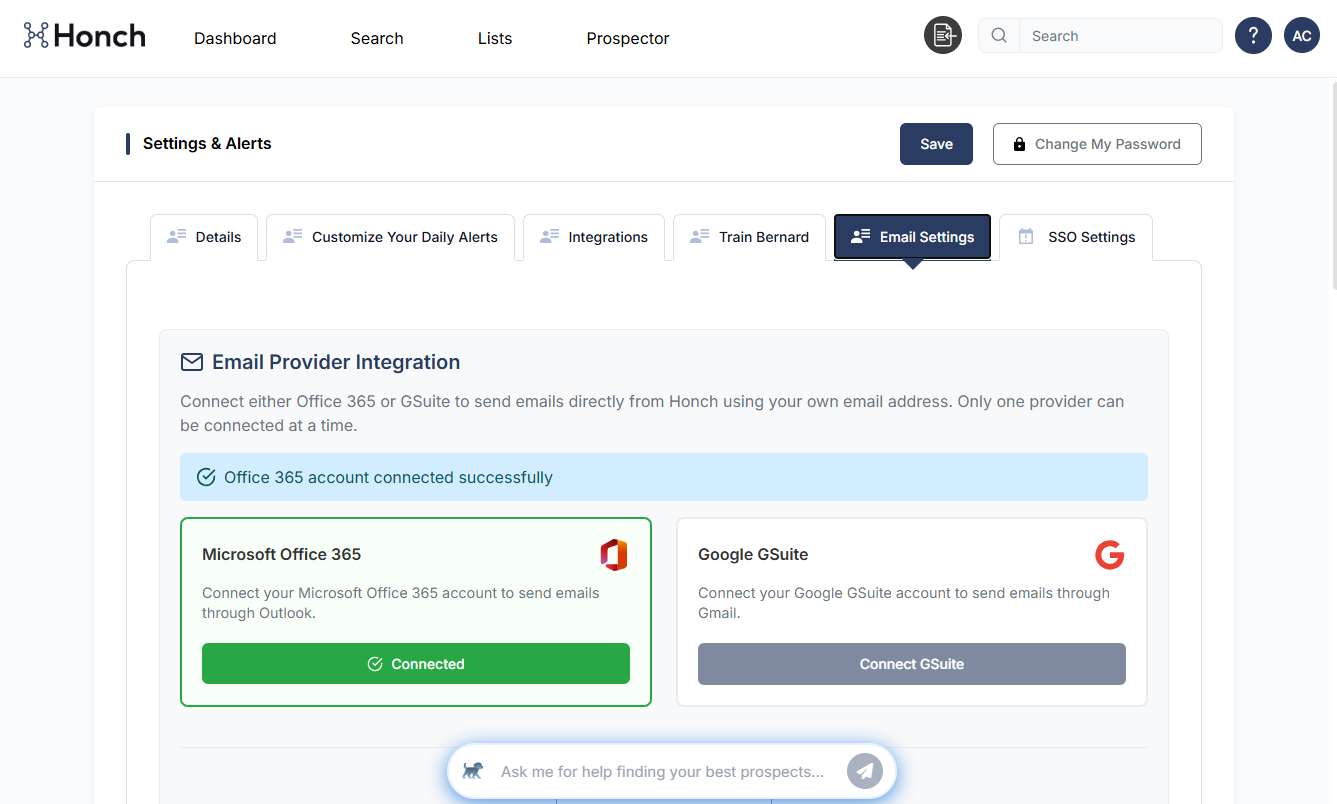Switch to the Details tab
The image size is (1337, 804).
pos(204,237)
